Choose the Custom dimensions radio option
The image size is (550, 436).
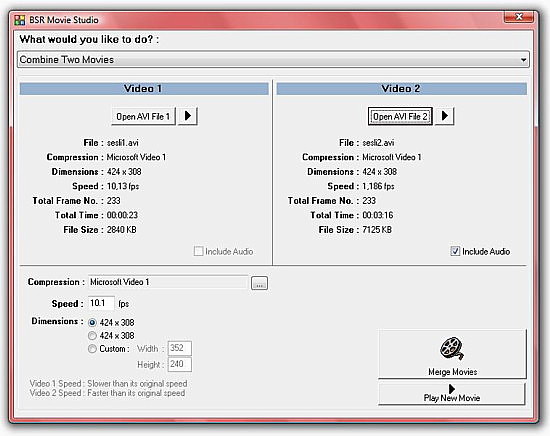coord(92,349)
